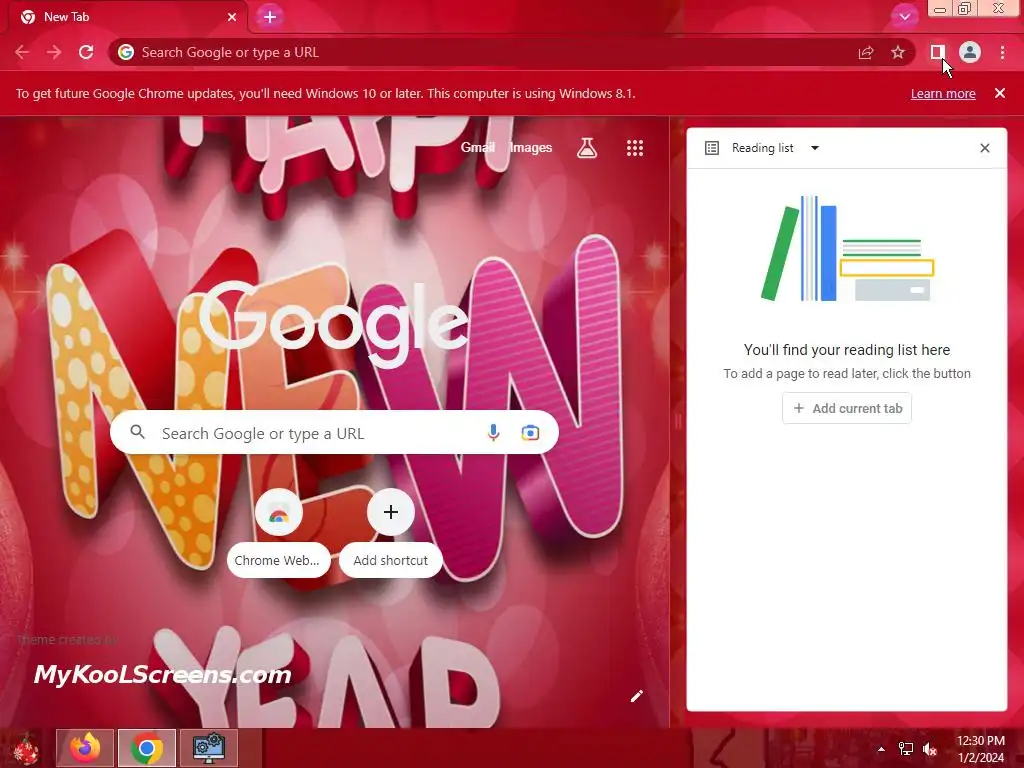Open the MyKoolScreens.com theme link
The height and width of the screenshot is (768, 1024).
pos(162,674)
